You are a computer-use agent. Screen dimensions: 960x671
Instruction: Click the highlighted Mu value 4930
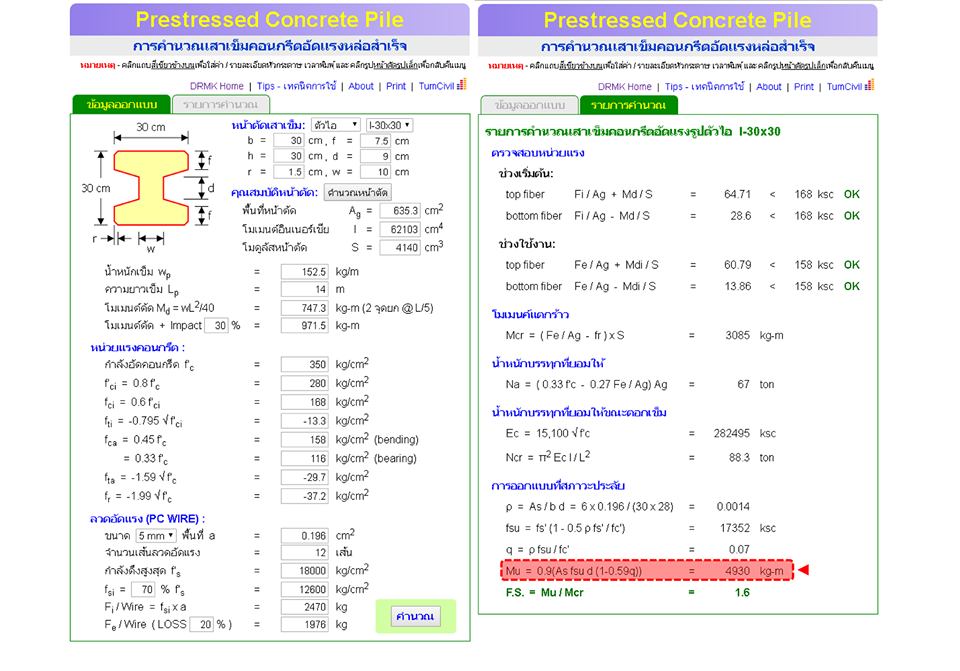737,571
